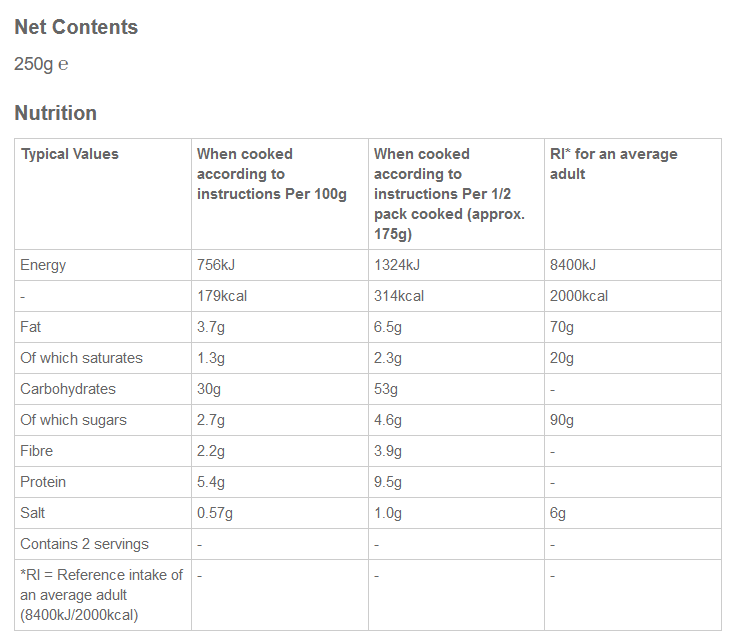Select the Energy row label
This screenshot has height=640, width=733.
point(43,265)
